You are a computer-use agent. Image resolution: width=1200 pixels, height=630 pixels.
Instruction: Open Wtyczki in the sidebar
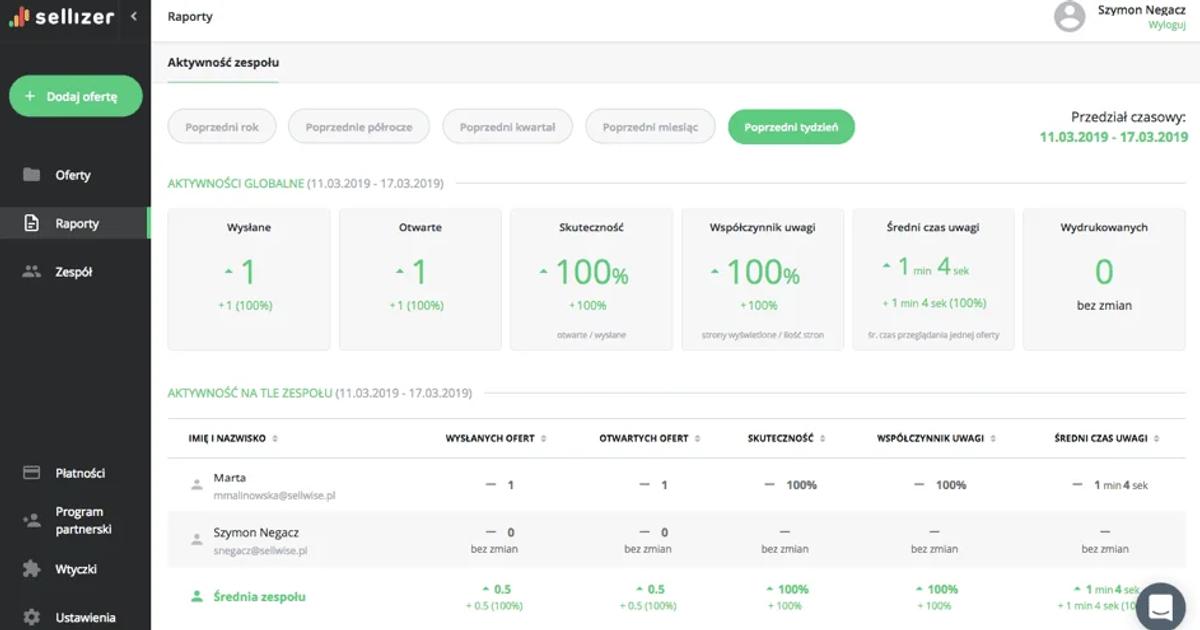(x=76, y=569)
